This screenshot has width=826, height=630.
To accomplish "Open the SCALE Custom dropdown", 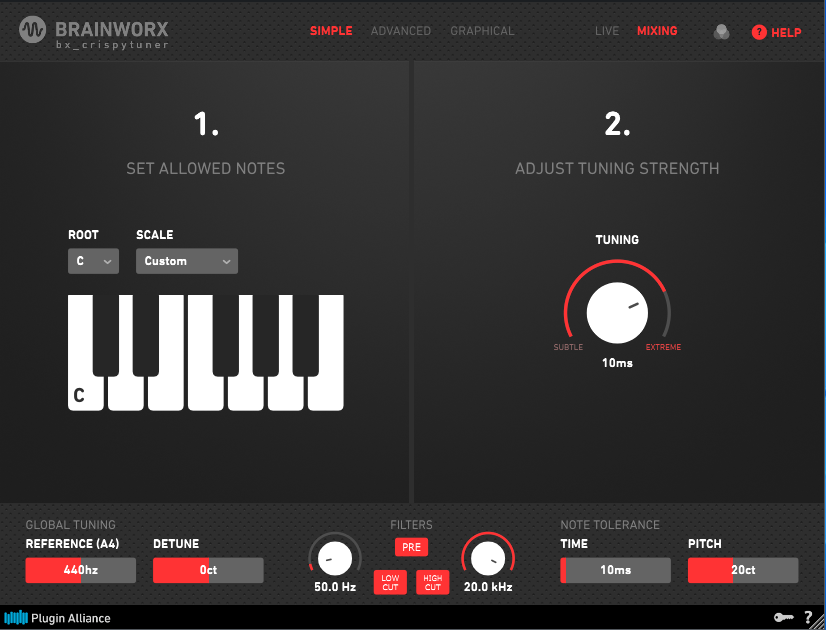I will tap(187, 261).
